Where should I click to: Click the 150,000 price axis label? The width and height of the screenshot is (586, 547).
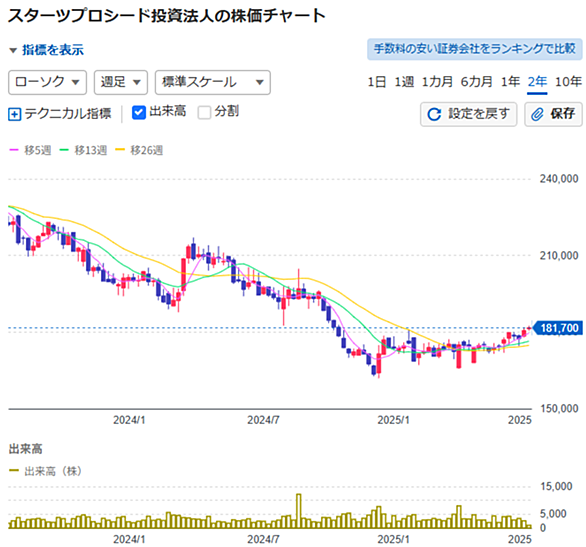pos(559,408)
